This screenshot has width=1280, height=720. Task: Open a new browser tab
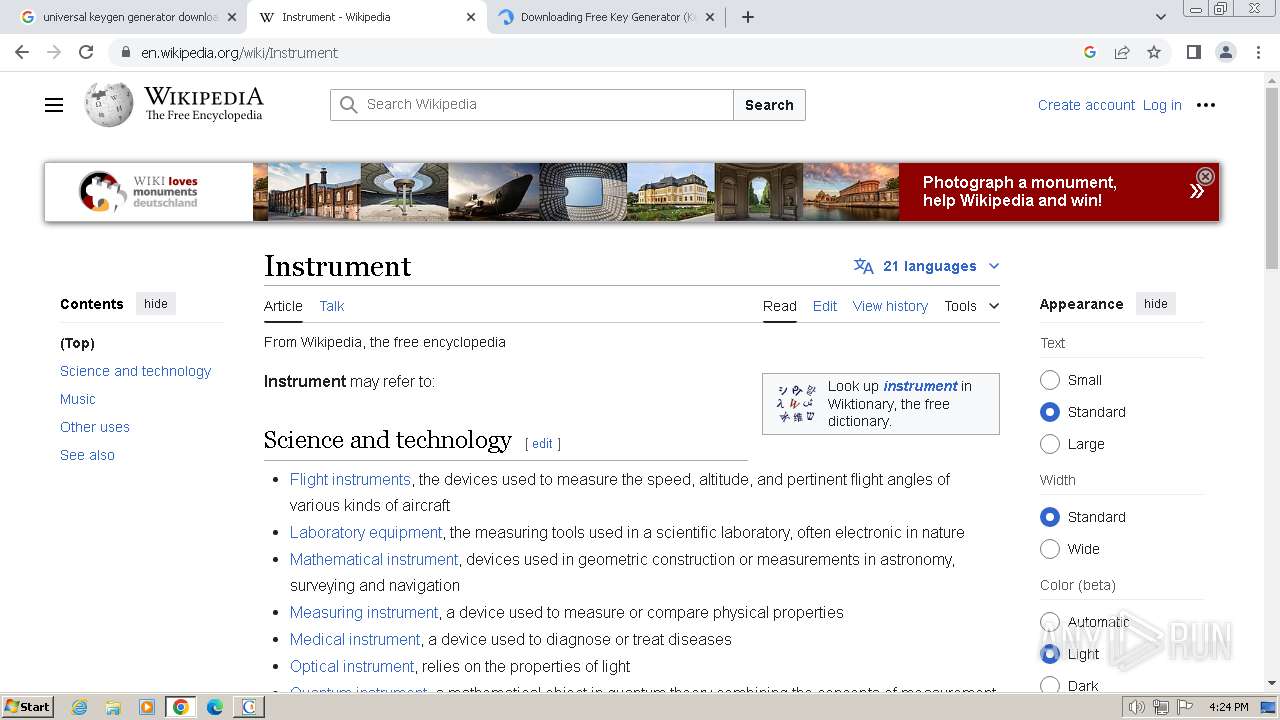click(x=748, y=17)
